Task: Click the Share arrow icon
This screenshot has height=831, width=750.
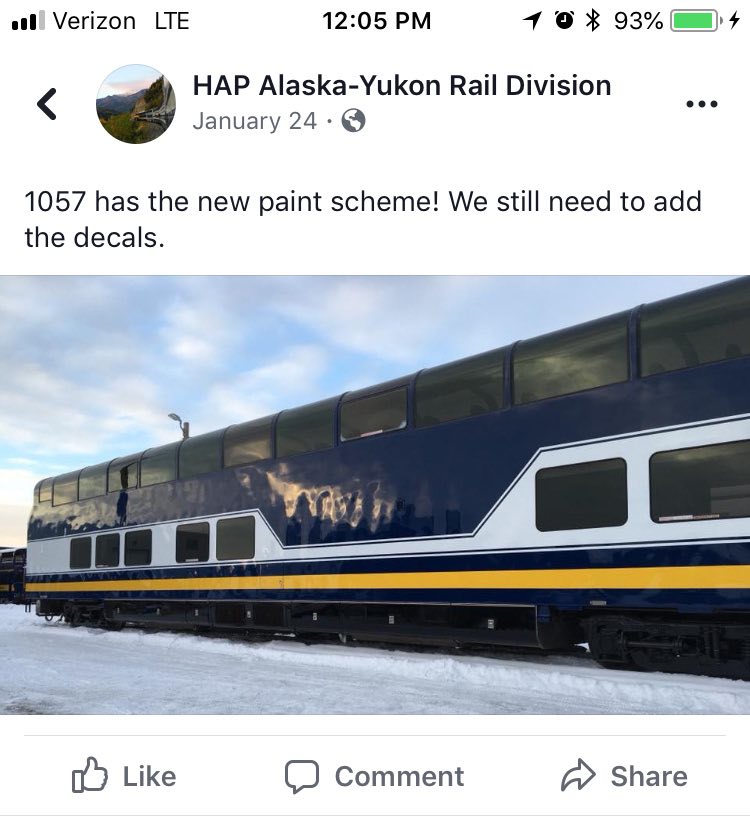Action: click(x=579, y=775)
